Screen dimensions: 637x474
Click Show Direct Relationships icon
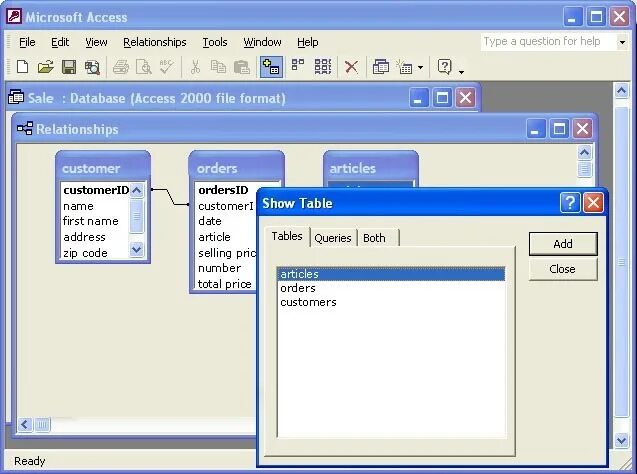coord(298,66)
